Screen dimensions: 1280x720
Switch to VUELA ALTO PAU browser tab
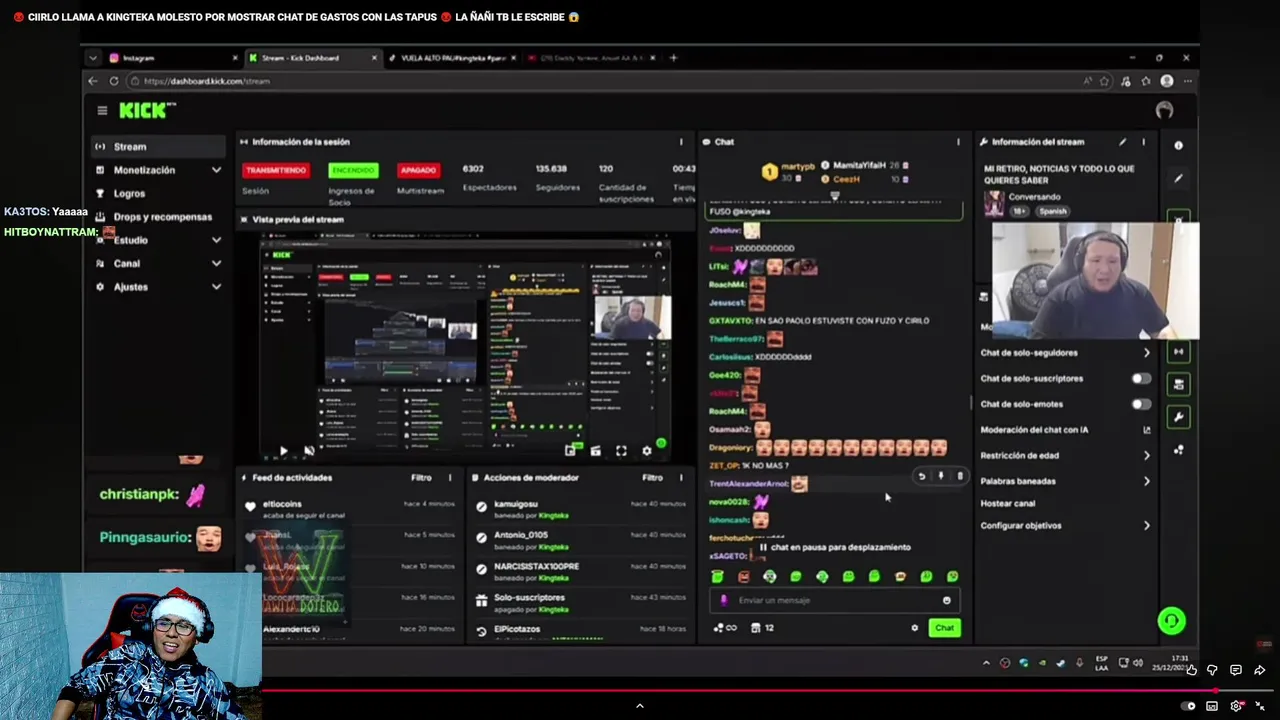(x=450, y=58)
